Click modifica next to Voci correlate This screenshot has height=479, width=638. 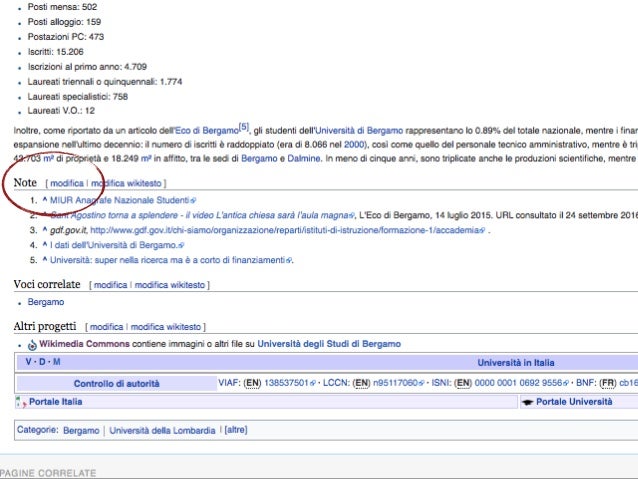pyautogui.click(x=111, y=285)
